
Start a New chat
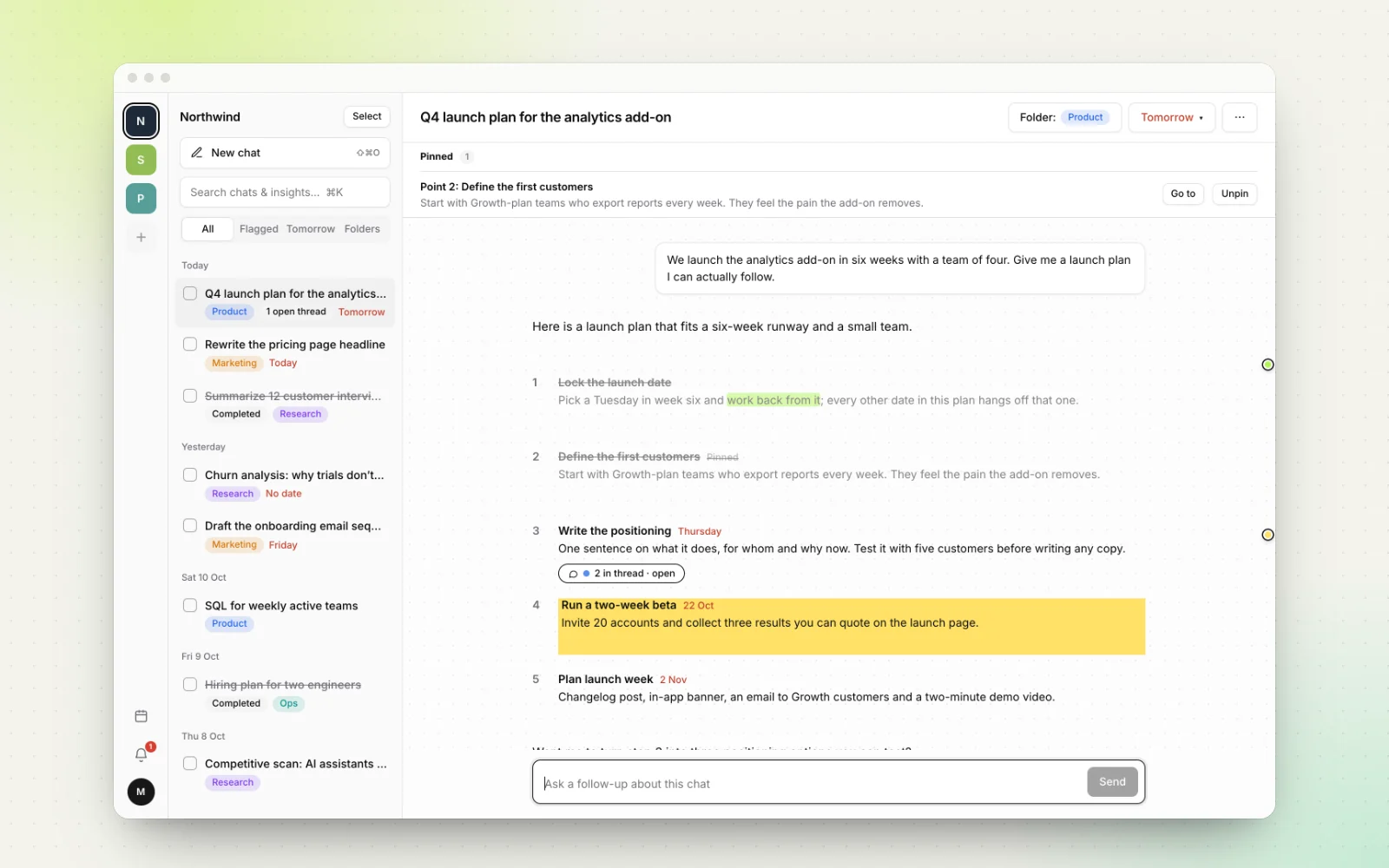point(285,153)
